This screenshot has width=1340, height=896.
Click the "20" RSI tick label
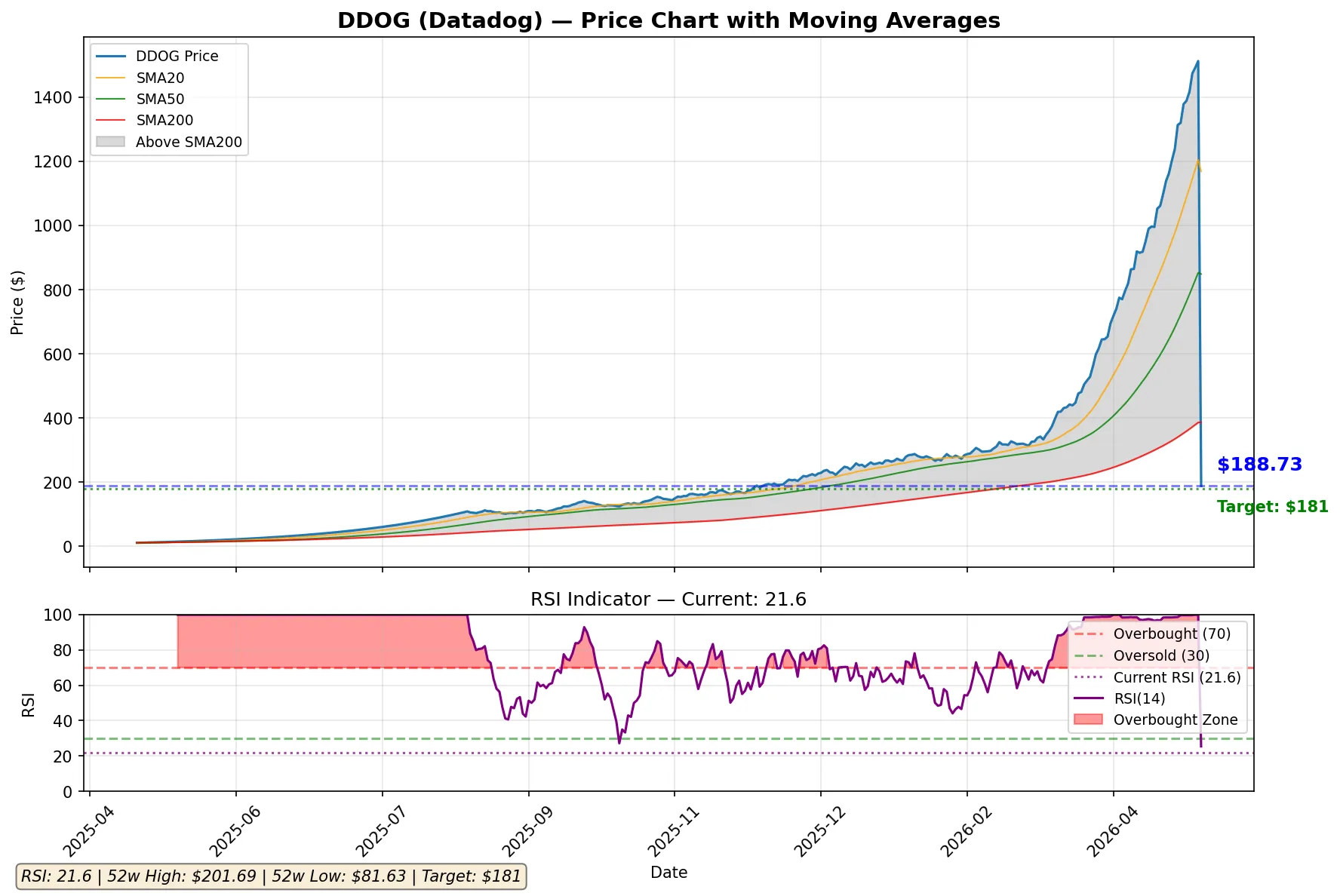click(x=63, y=756)
